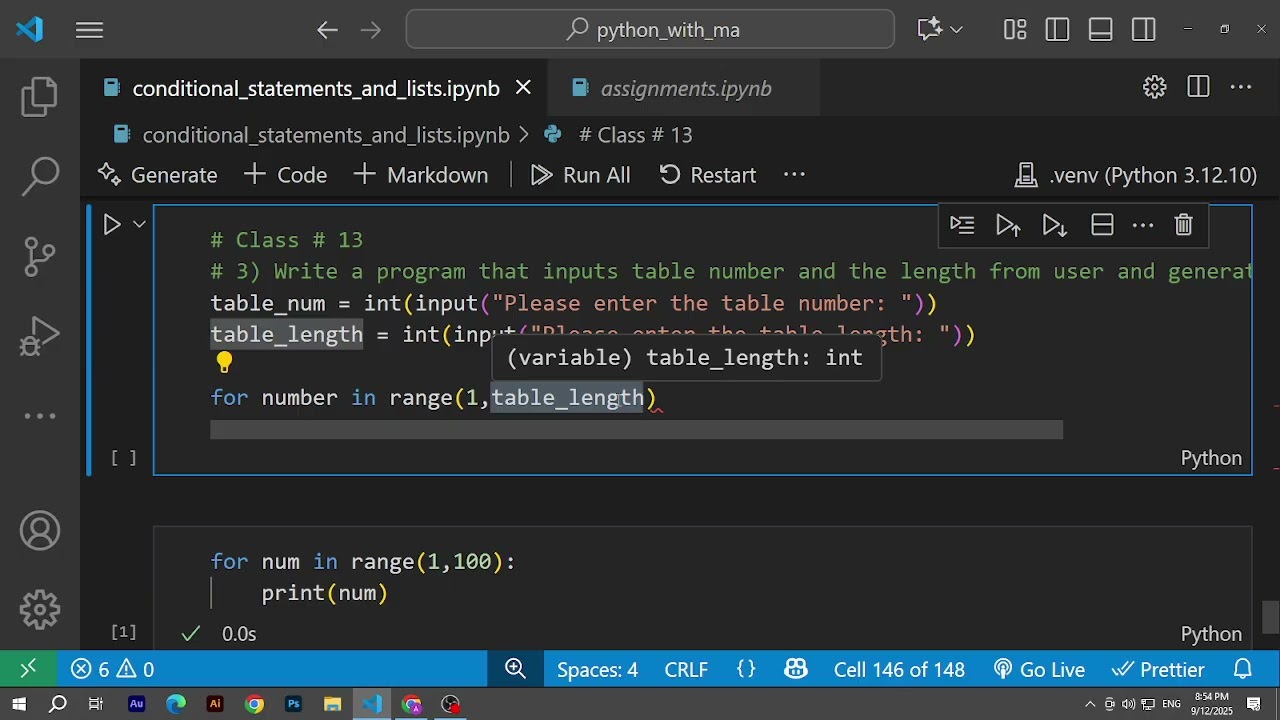Split the cell icon

point(1102,226)
